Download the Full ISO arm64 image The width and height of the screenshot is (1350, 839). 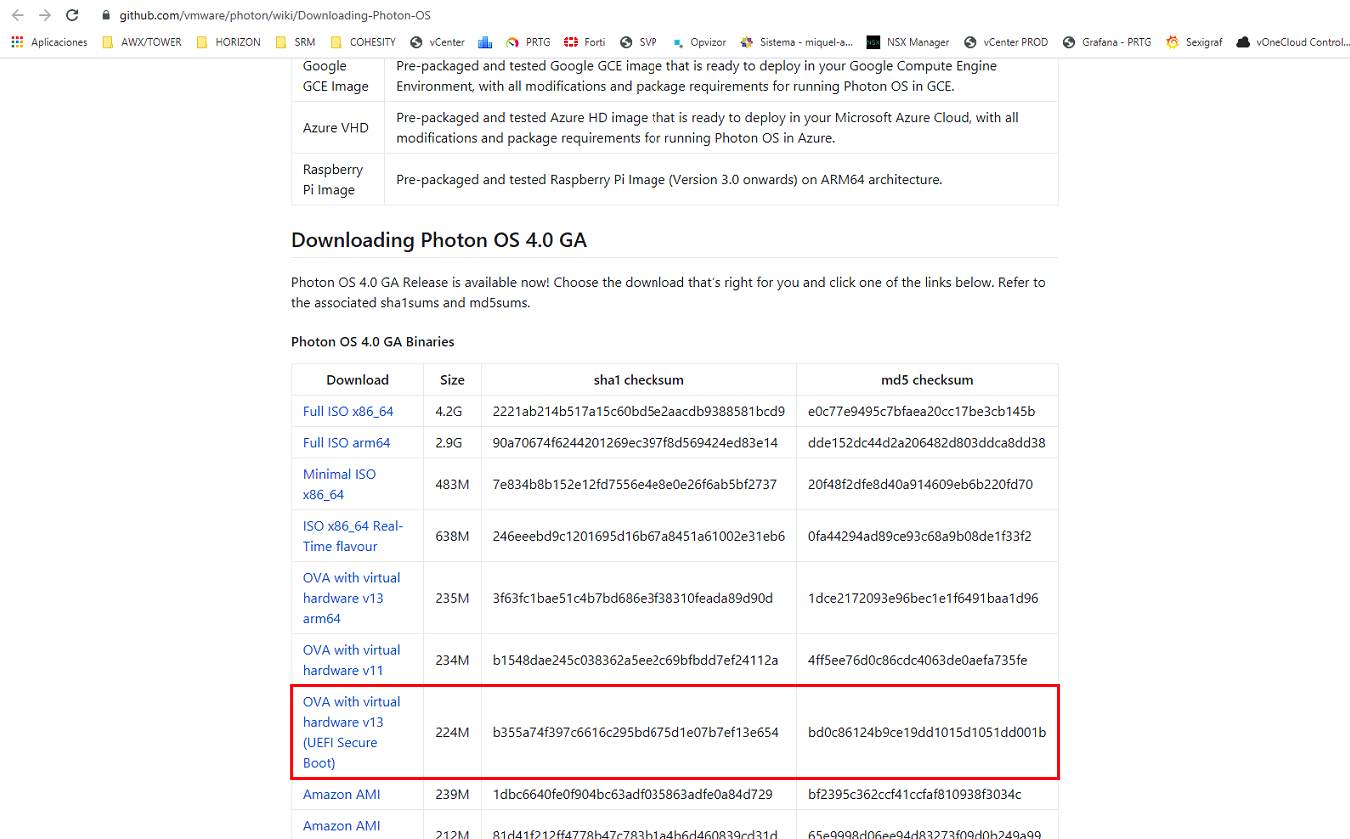coord(347,442)
